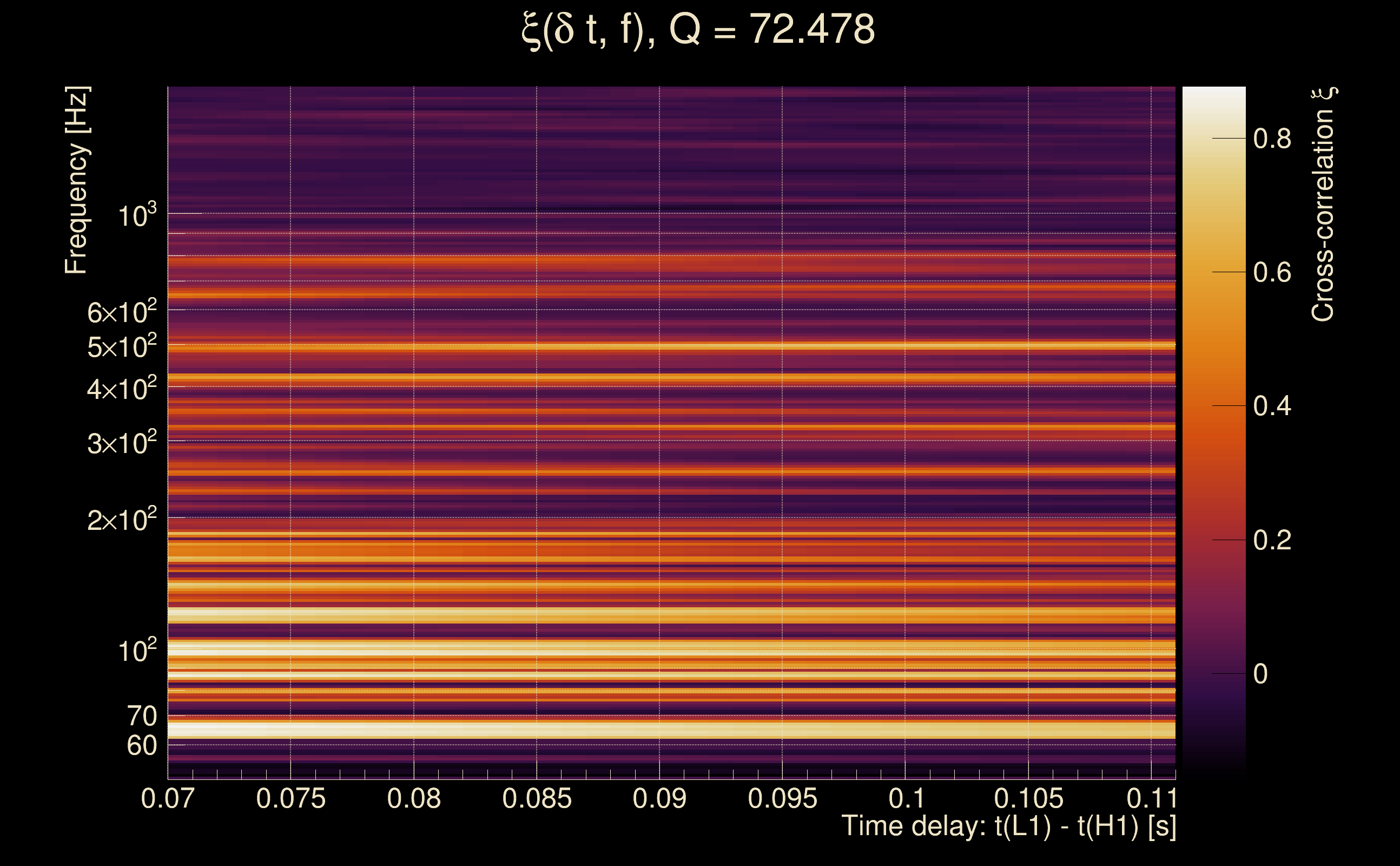Click the Time delay t(L1) - t(H1) label
Image resolution: width=1400 pixels, height=866 pixels.
click(1008, 826)
